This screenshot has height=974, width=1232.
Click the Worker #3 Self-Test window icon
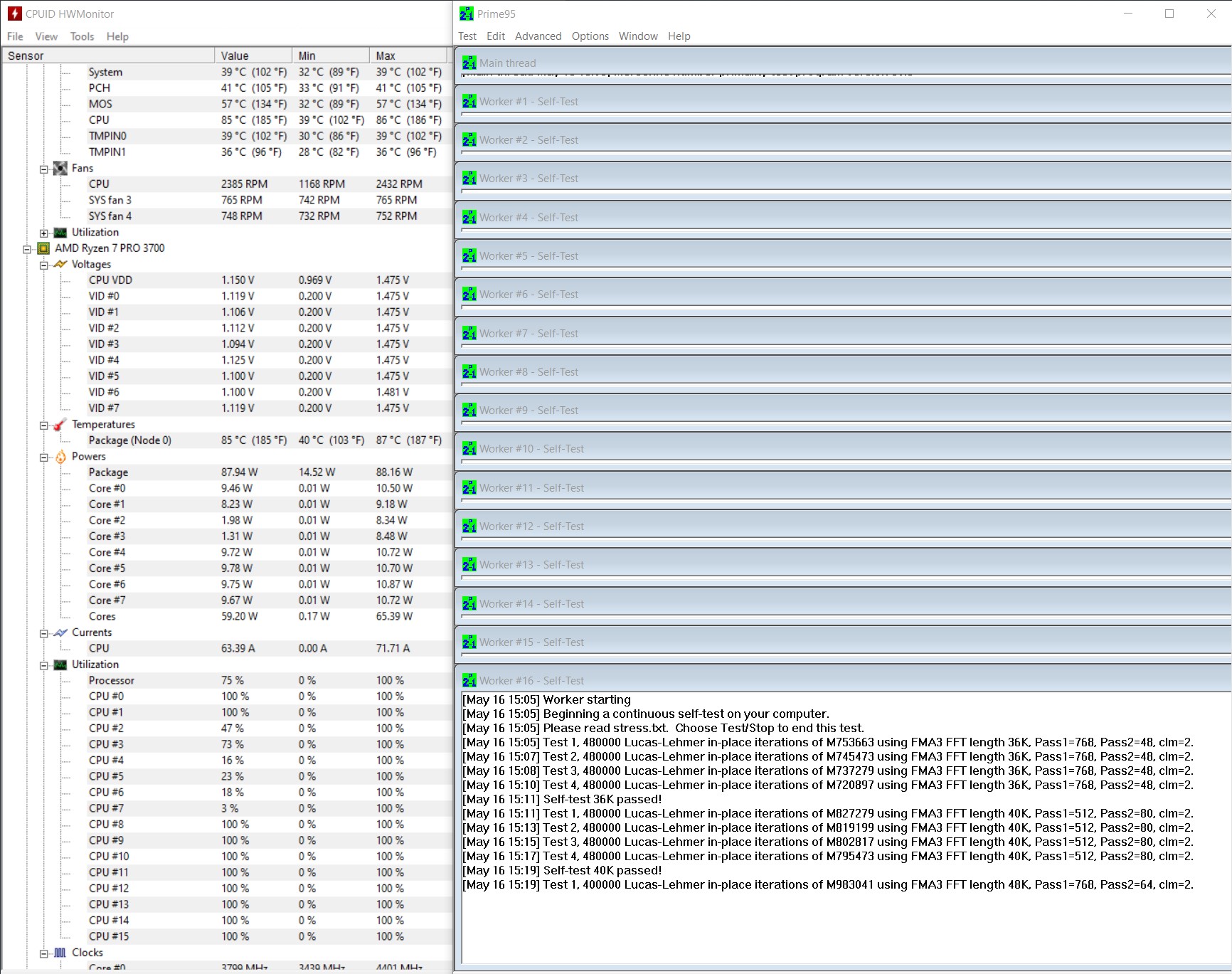click(469, 179)
